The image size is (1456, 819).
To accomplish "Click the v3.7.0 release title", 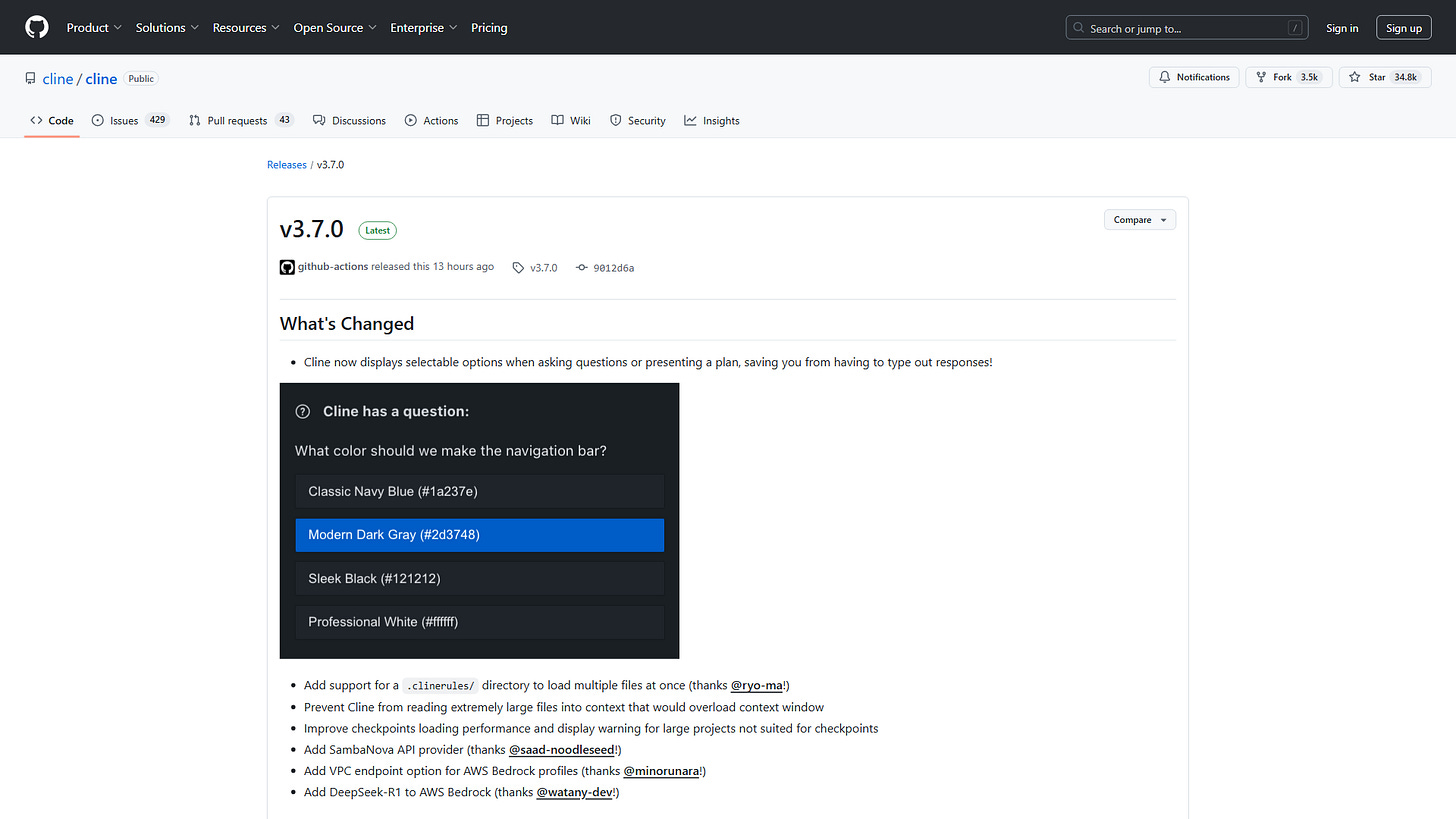I will (312, 229).
